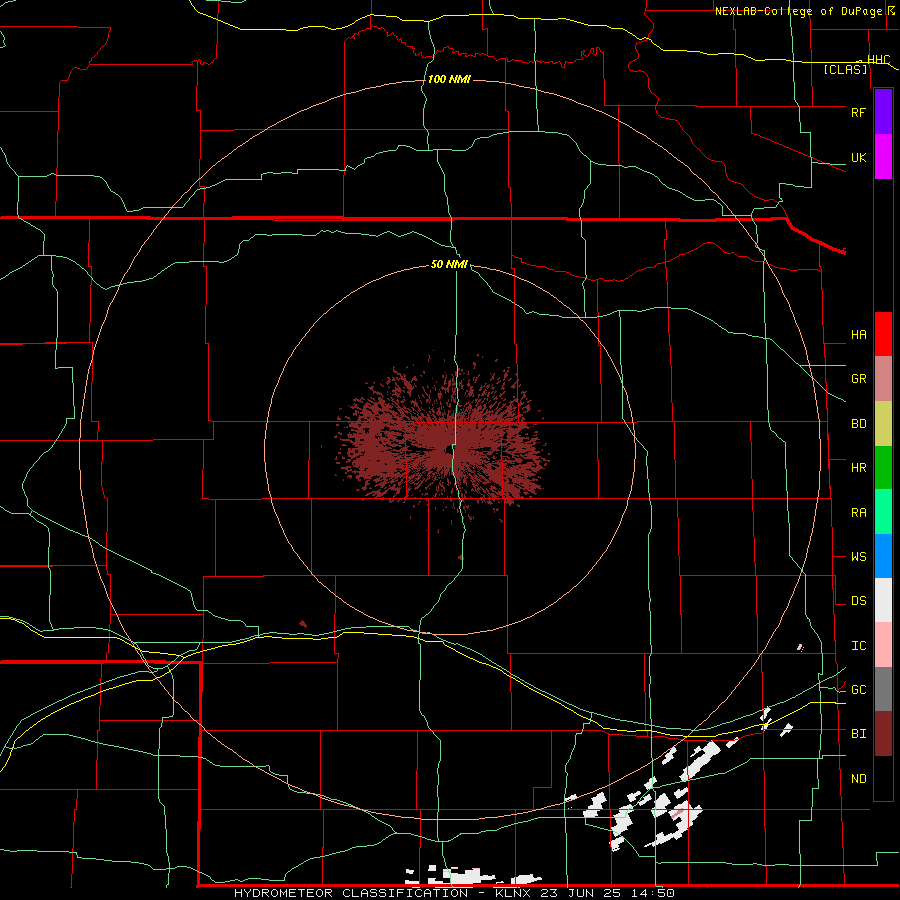Screen dimensions: 900x900
Task: Click the red HA legend color swatch
Action: pos(883,334)
